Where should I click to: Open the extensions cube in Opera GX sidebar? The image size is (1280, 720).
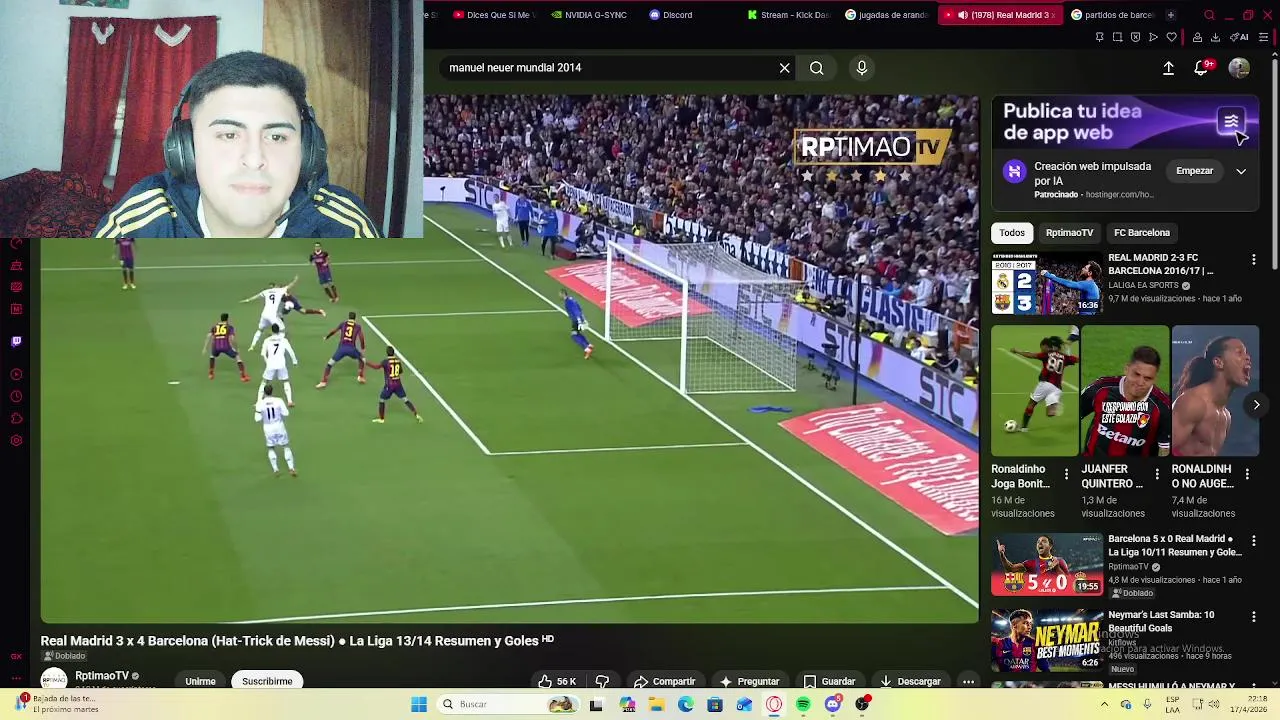16,418
